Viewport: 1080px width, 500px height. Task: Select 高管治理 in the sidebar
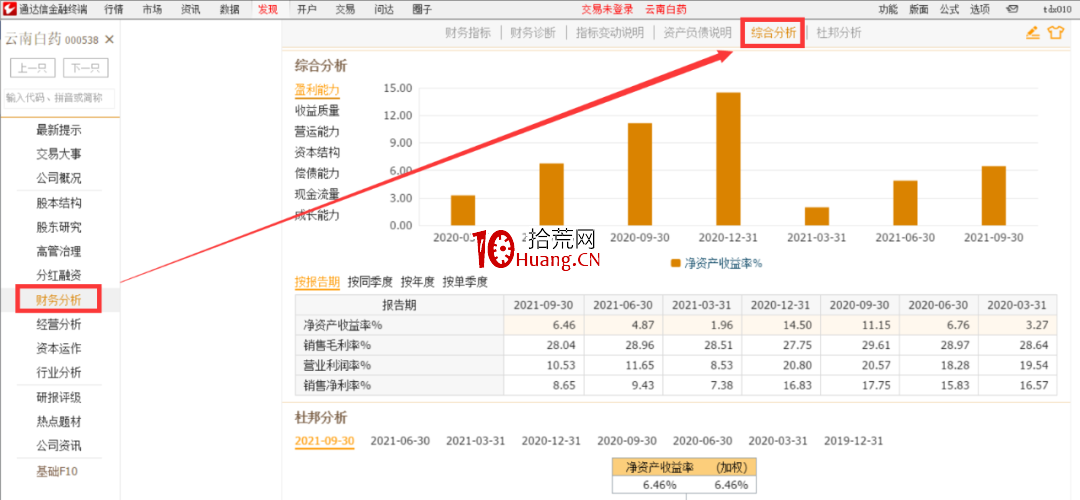click(59, 251)
